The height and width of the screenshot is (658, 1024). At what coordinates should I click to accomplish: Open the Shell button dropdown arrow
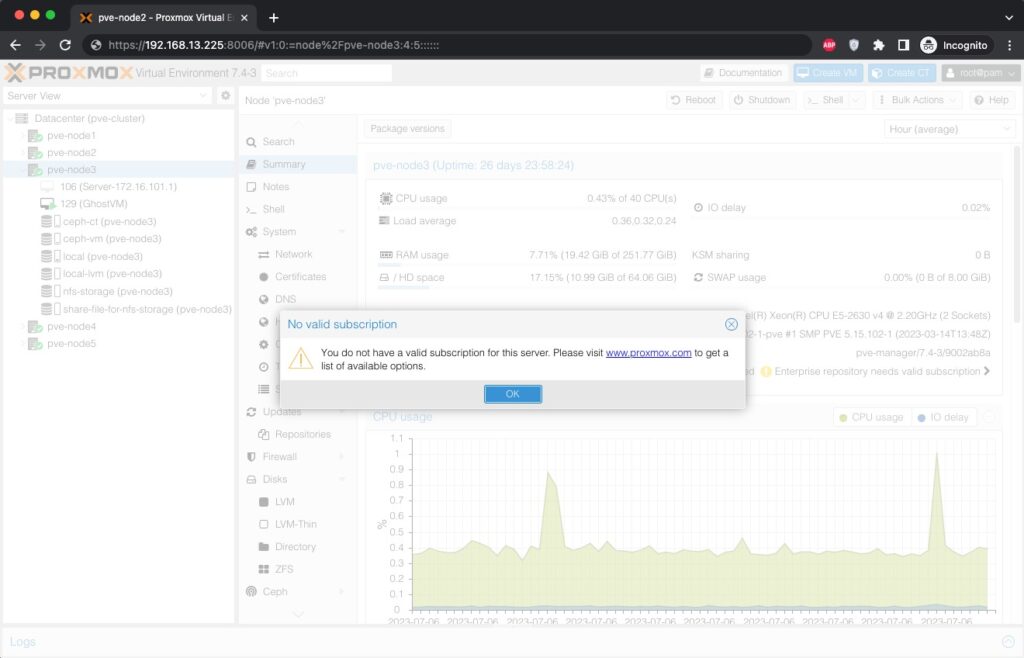pyautogui.click(x=856, y=100)
